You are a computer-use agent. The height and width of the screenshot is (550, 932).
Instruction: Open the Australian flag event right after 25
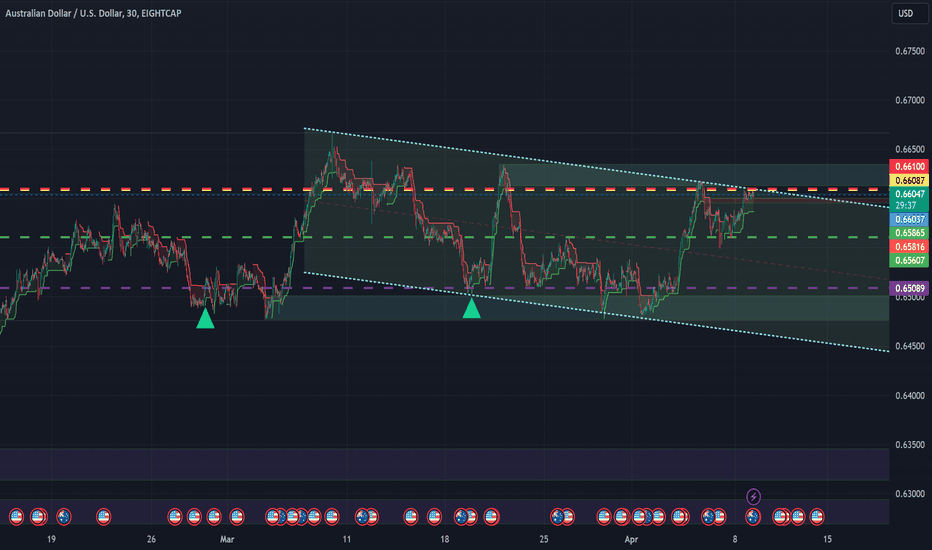(557, 517)
